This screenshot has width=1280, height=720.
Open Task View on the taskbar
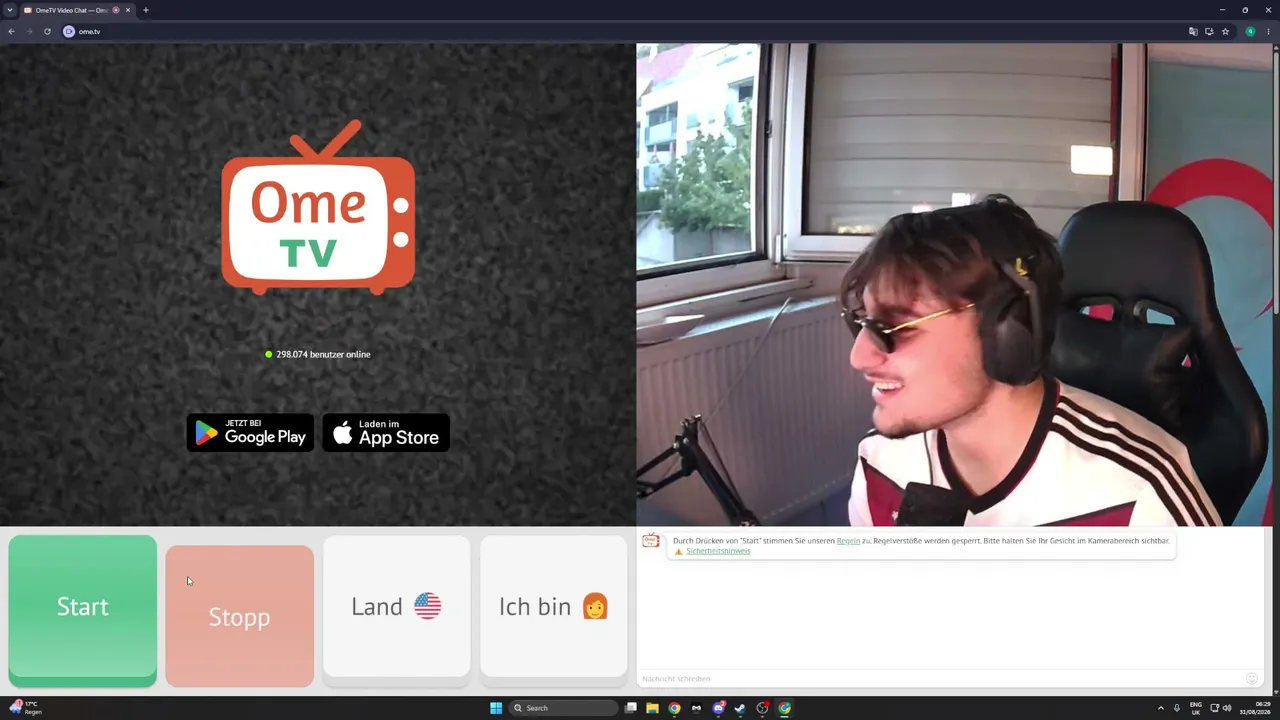click(631, 708)
